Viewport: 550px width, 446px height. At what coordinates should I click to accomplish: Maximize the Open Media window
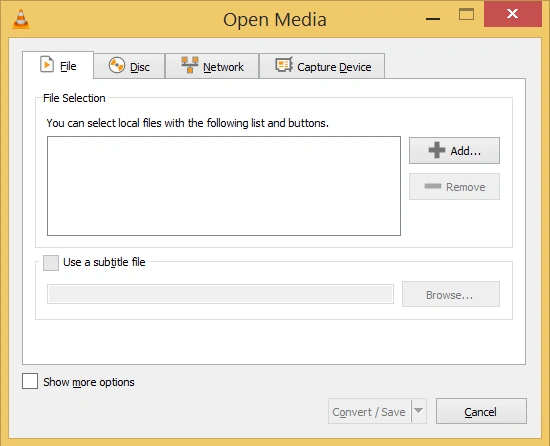coord(466,15)
